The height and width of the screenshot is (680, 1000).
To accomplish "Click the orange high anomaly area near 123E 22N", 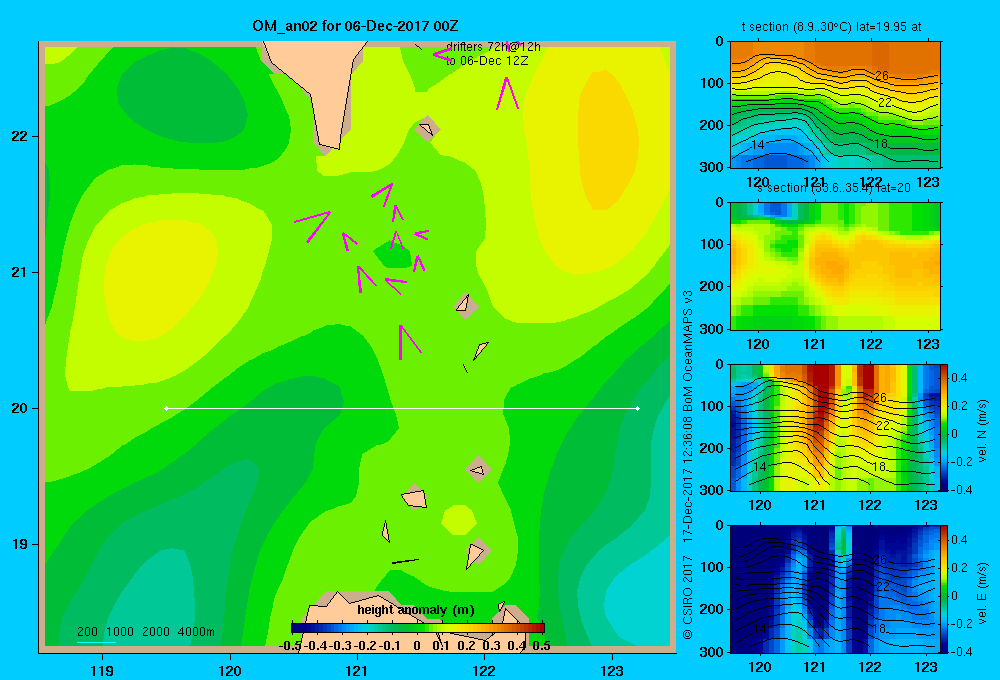I will pyautogui.click(x=606, y=140).
